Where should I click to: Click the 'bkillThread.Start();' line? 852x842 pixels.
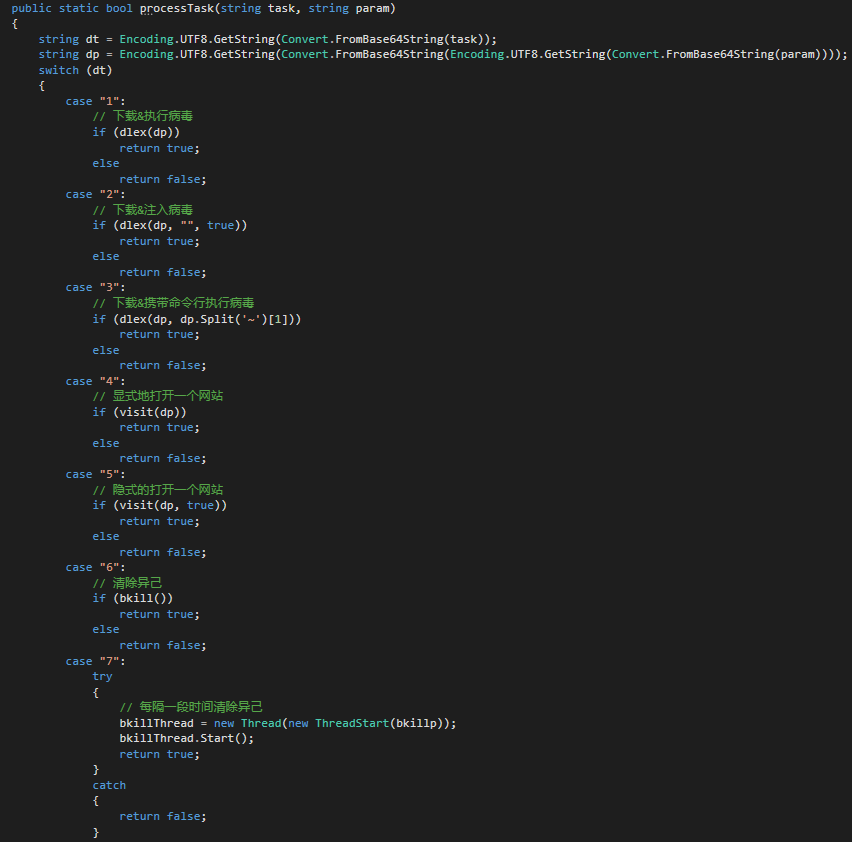click(186, 738)
